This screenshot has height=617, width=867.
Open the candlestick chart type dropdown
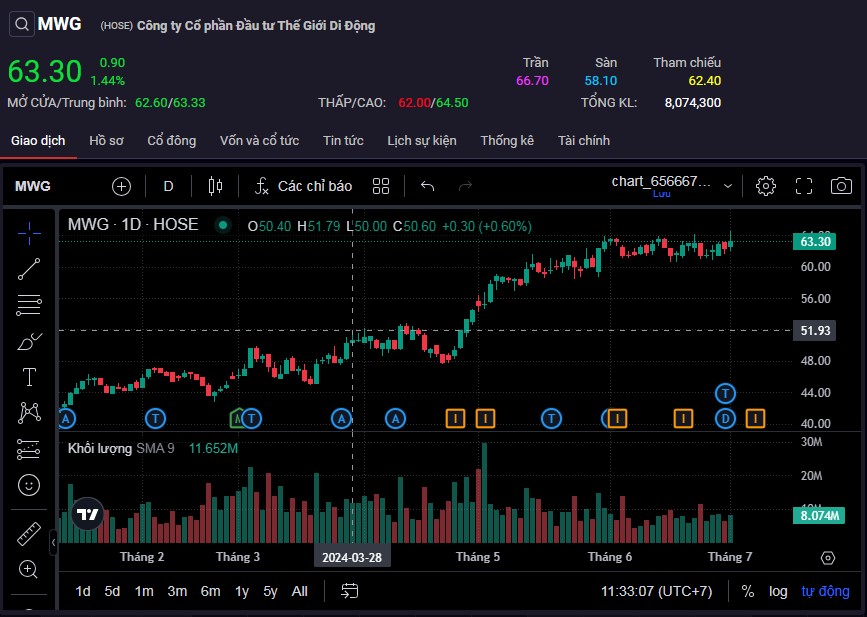coord(214,186)
